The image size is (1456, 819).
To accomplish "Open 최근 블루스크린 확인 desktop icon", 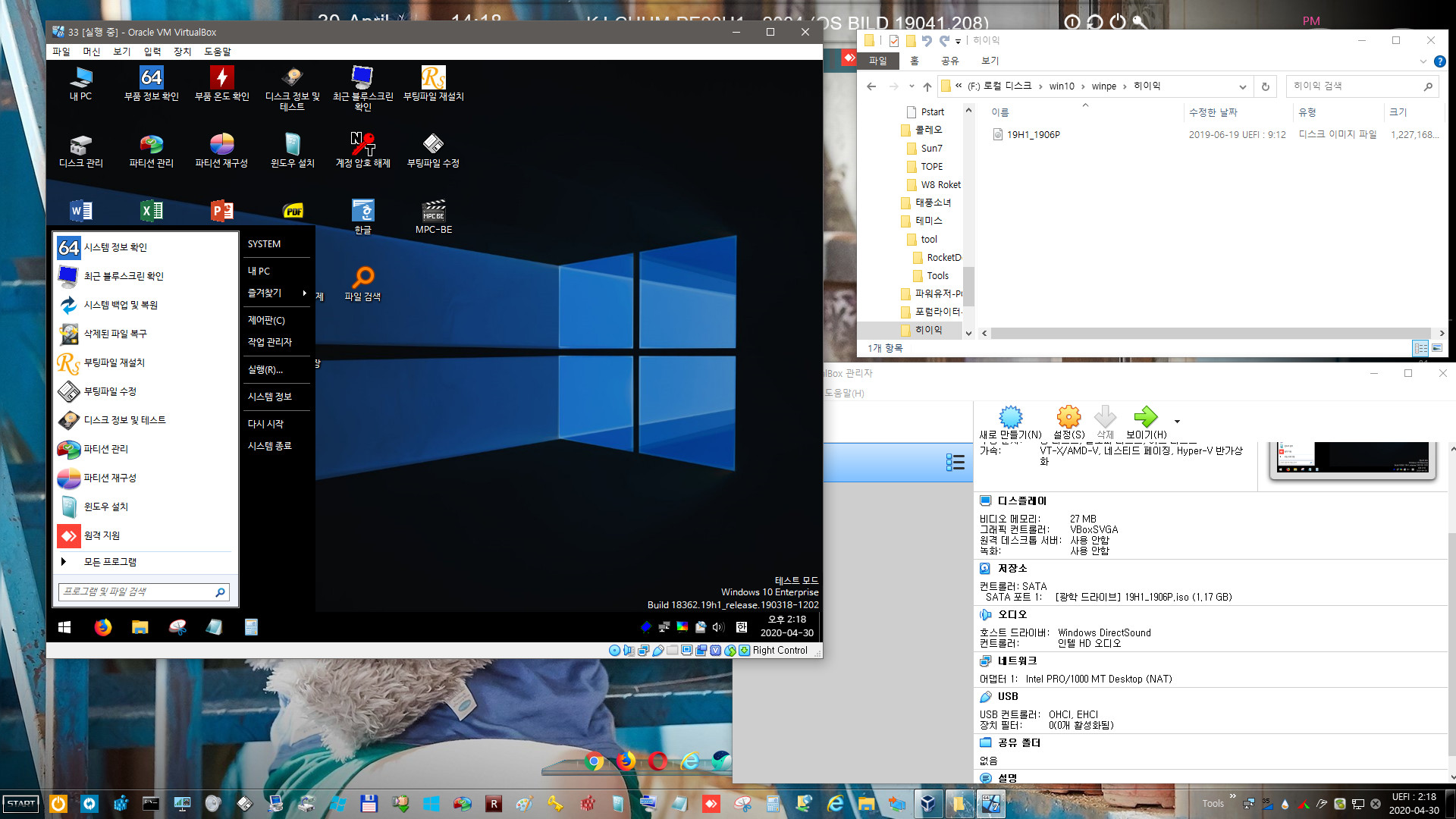I will click(x=362, y=89).
